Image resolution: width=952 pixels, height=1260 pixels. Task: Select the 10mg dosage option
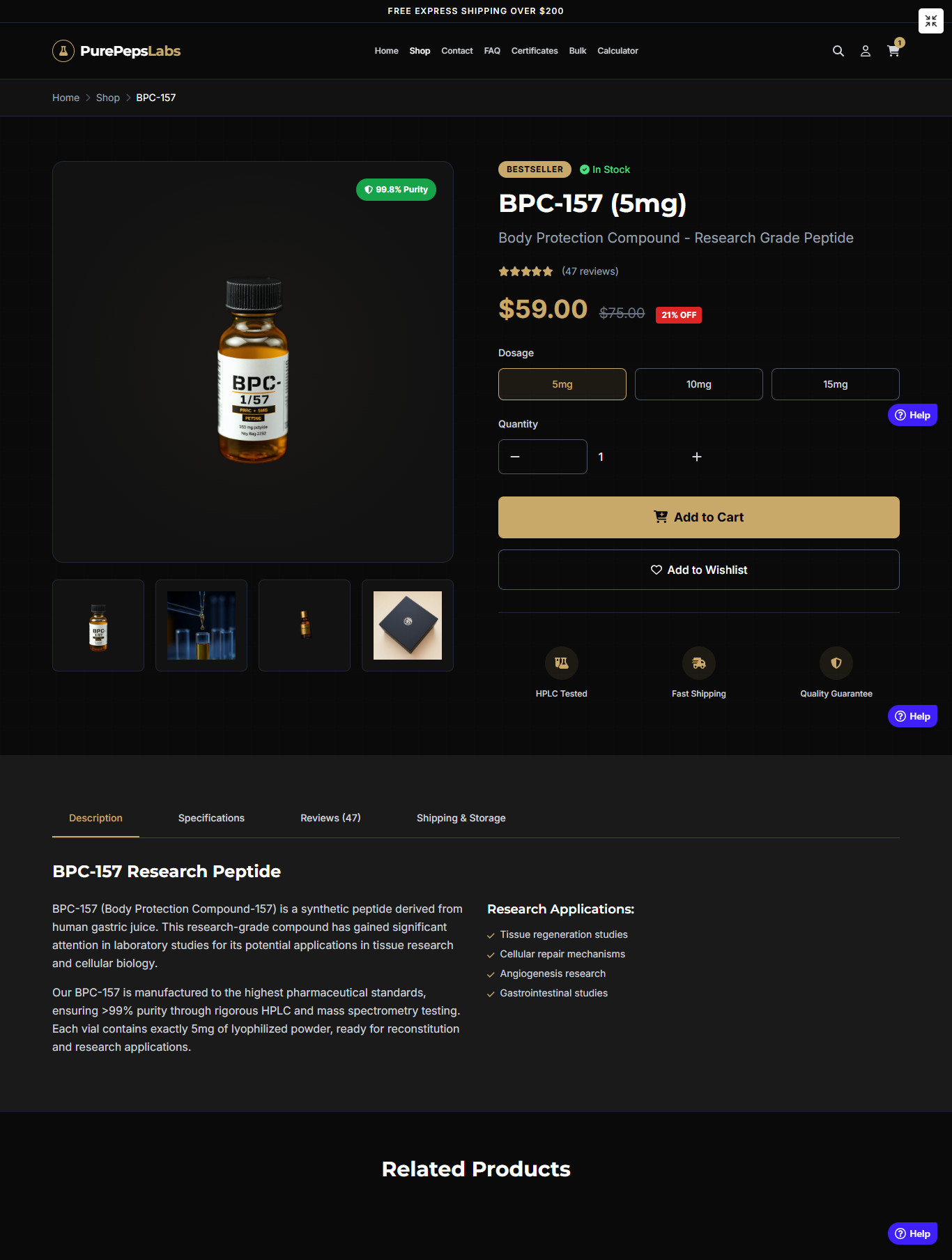[x=699, y=384]
